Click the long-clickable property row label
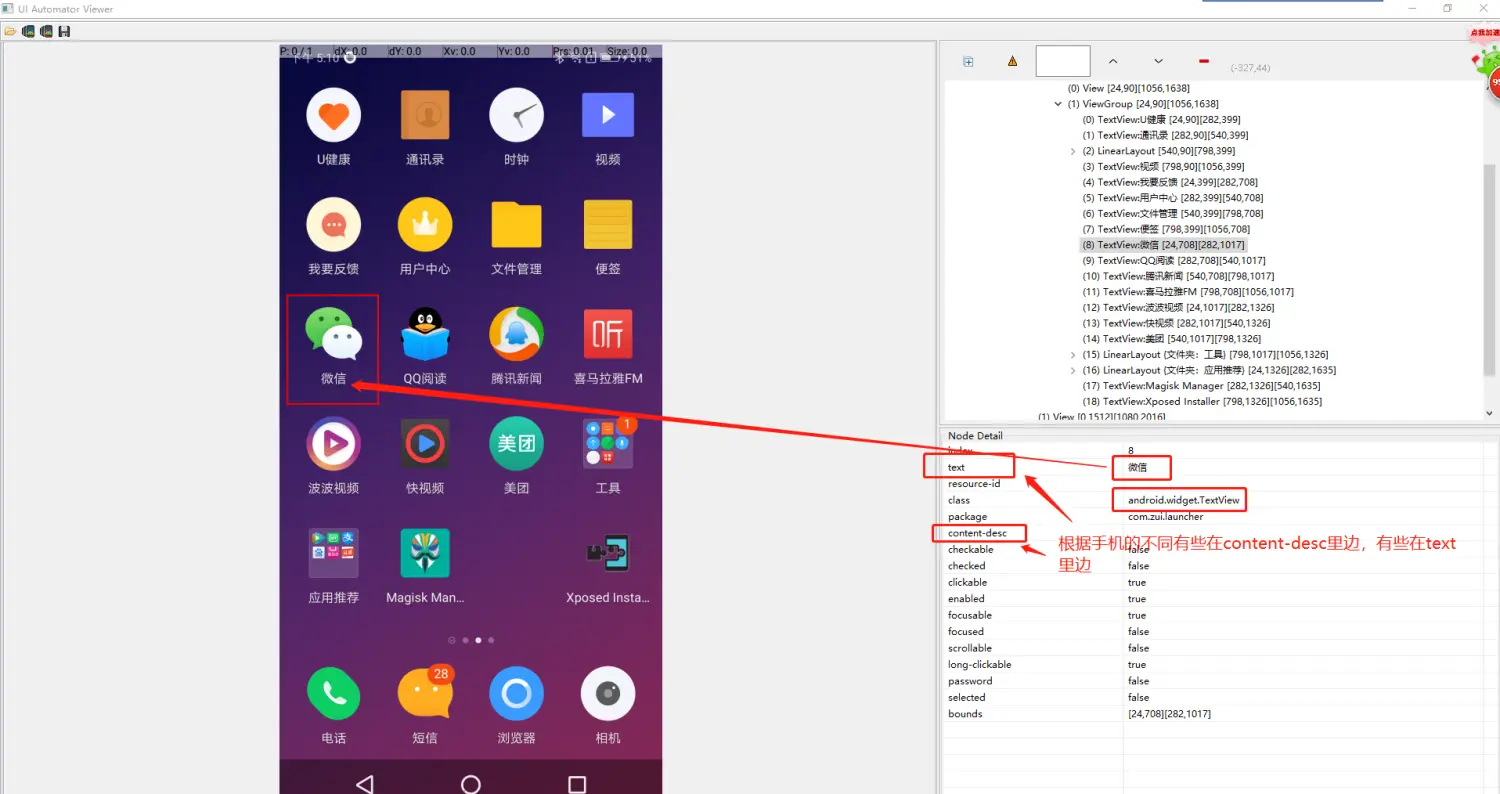Viewport: 1500px width, 794px height. pos(979,665)
